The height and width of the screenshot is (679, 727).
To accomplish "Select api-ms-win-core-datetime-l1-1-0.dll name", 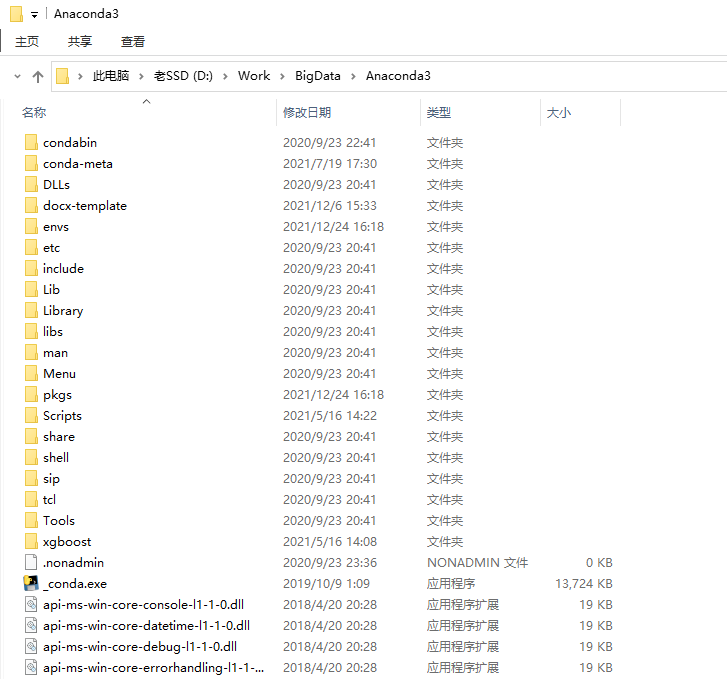I will click(147, 626).
